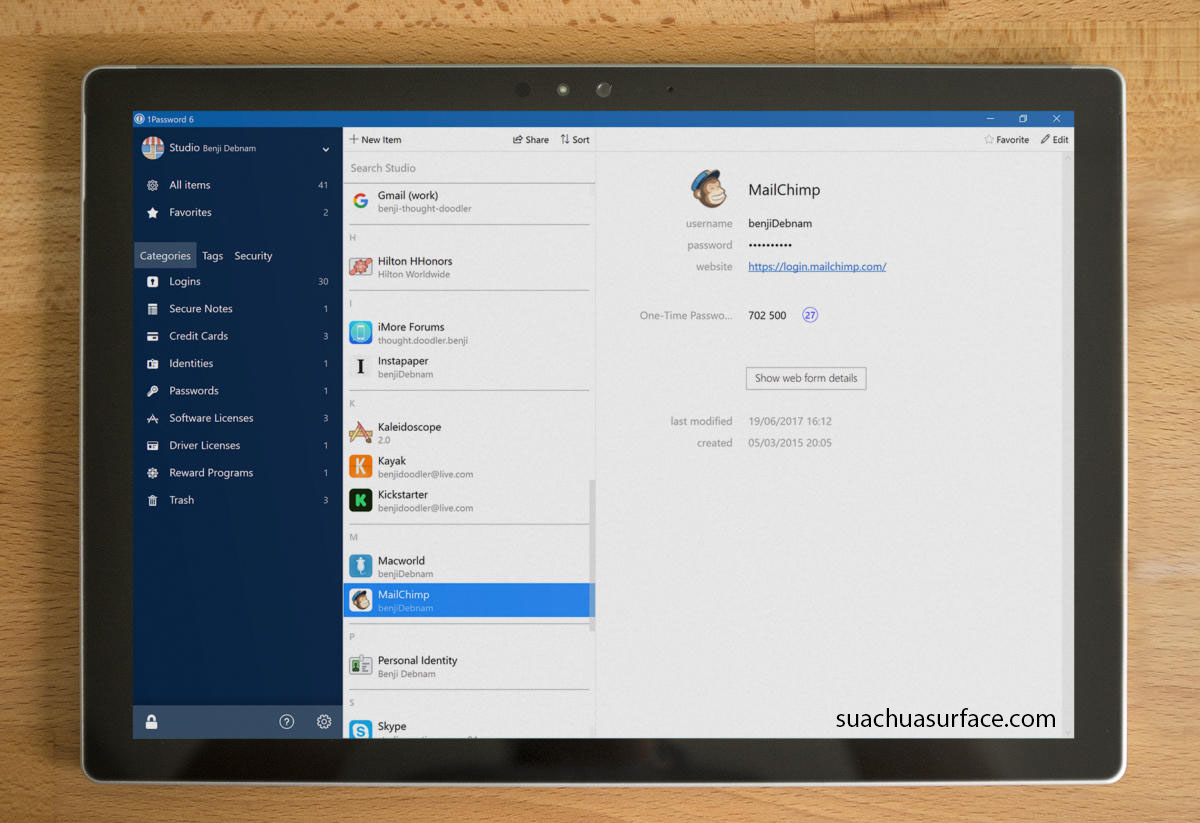The width and height of the screenshot is (1200, 823).
Task: Open the Driver Licenses category icon
Action: pos(153,446)
